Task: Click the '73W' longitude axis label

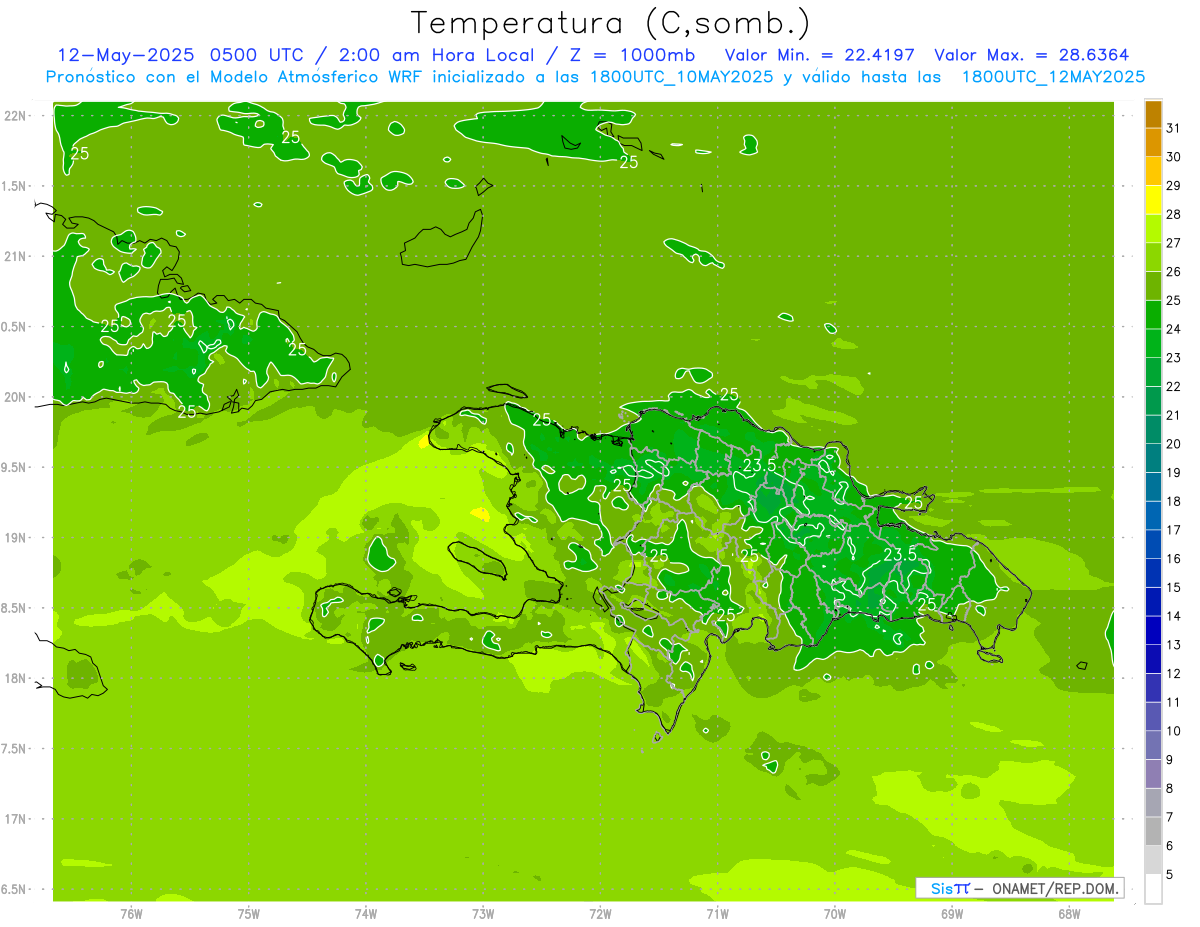Action: (483, 914)
